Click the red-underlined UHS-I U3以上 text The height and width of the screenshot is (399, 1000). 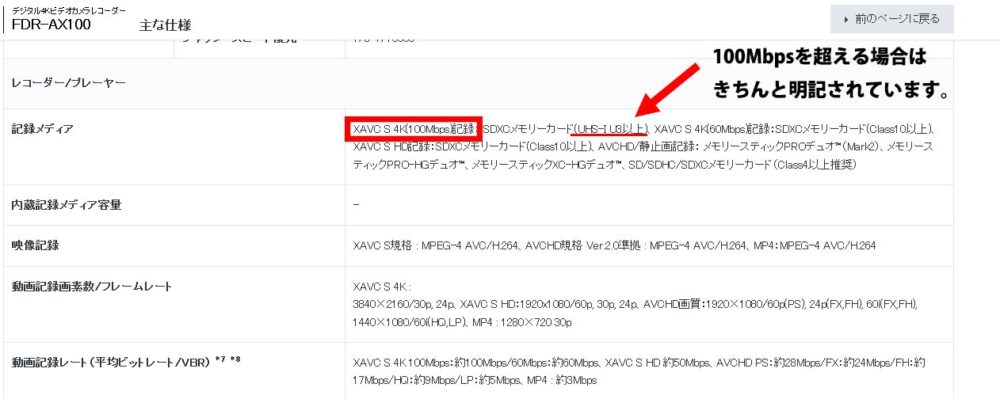click(x=610, y=129)
